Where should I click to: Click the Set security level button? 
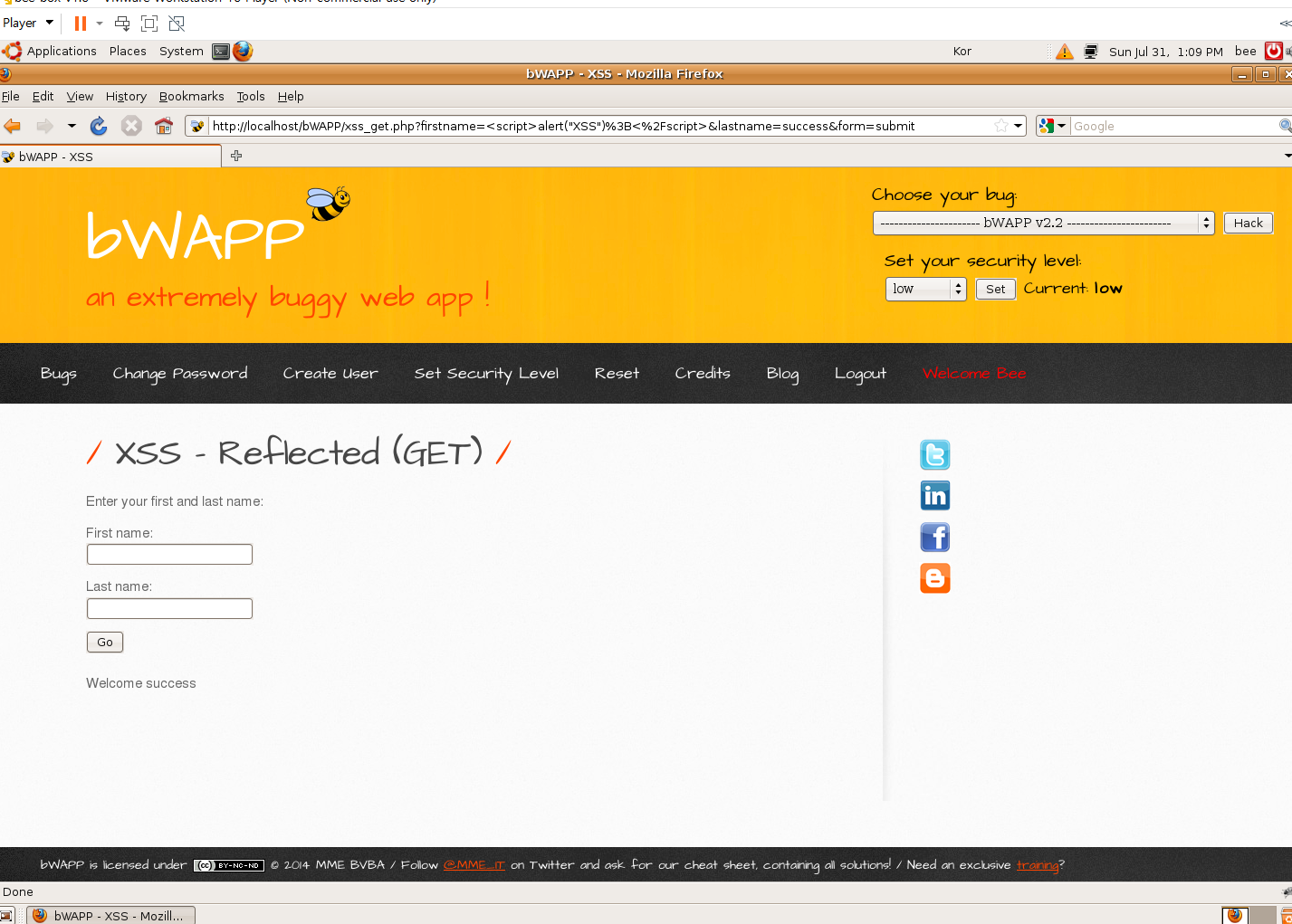point(995,289)
